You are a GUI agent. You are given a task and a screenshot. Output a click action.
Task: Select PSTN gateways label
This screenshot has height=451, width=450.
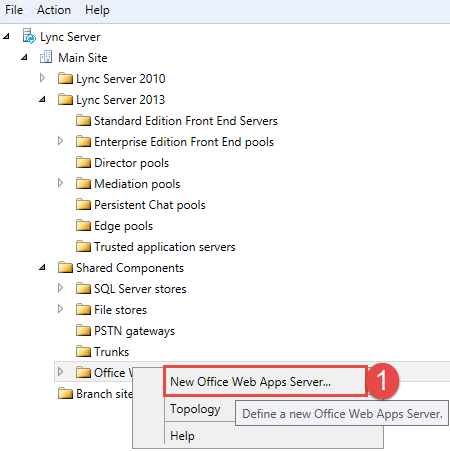tap(134, 331)
